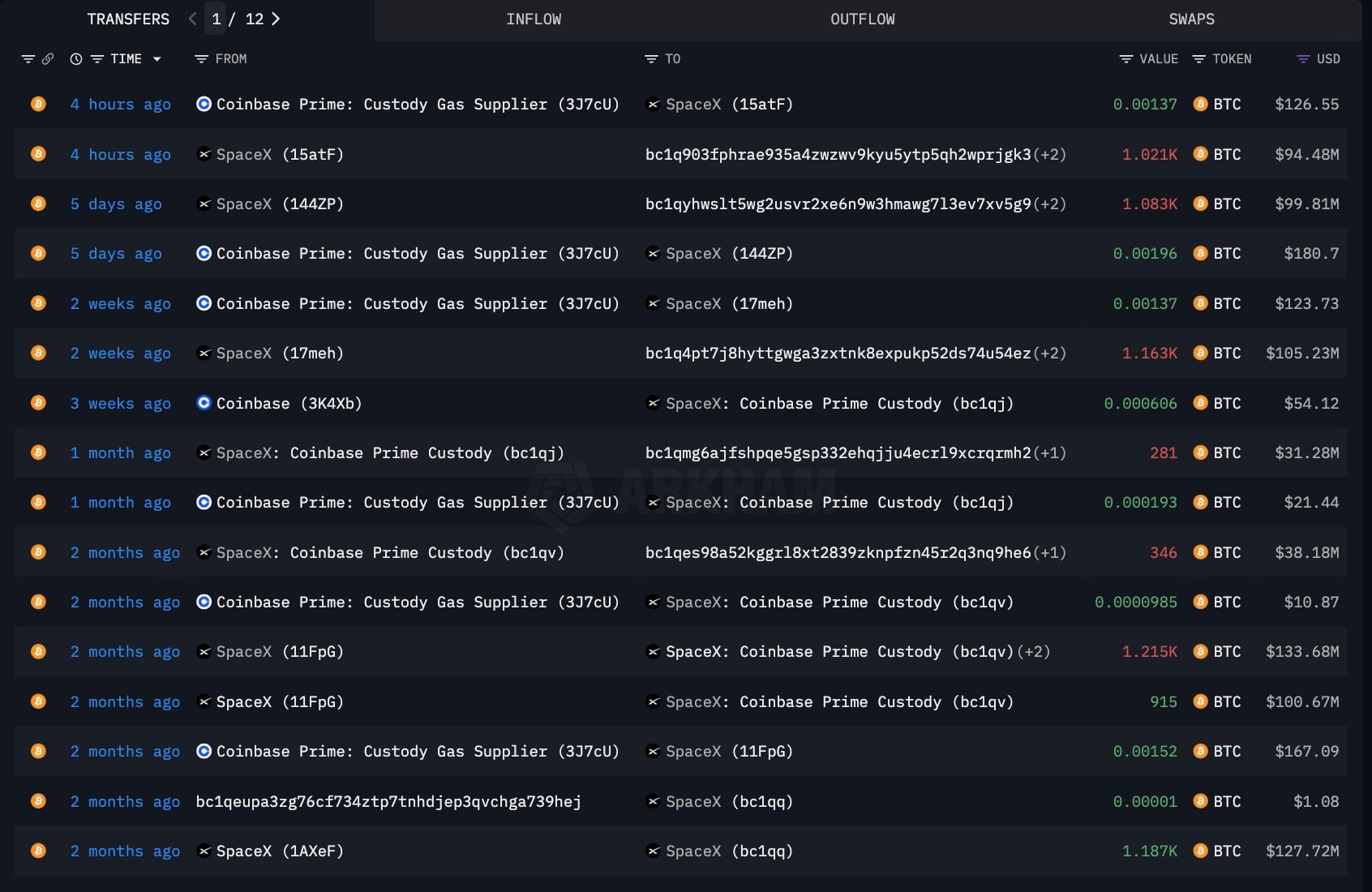Image resolution: width=1372 pixels, height=892 pixels.
Task: Go to previous transfers page arrow
Action: click(192, 19)
